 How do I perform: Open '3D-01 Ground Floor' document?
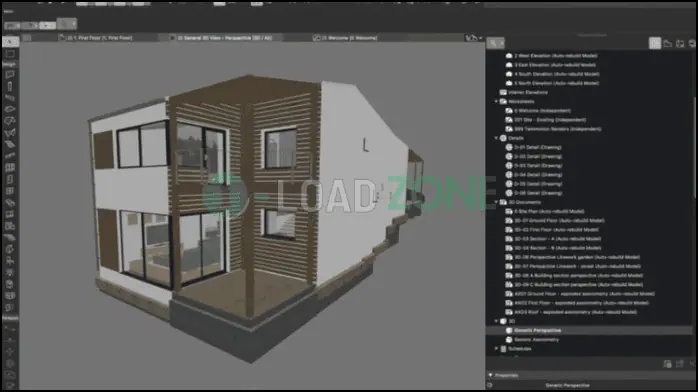559,220
